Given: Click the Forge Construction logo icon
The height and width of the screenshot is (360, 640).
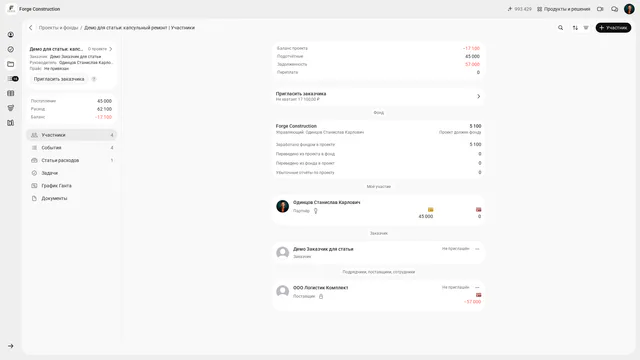Looking at the screenshot, I should [11, 9].
